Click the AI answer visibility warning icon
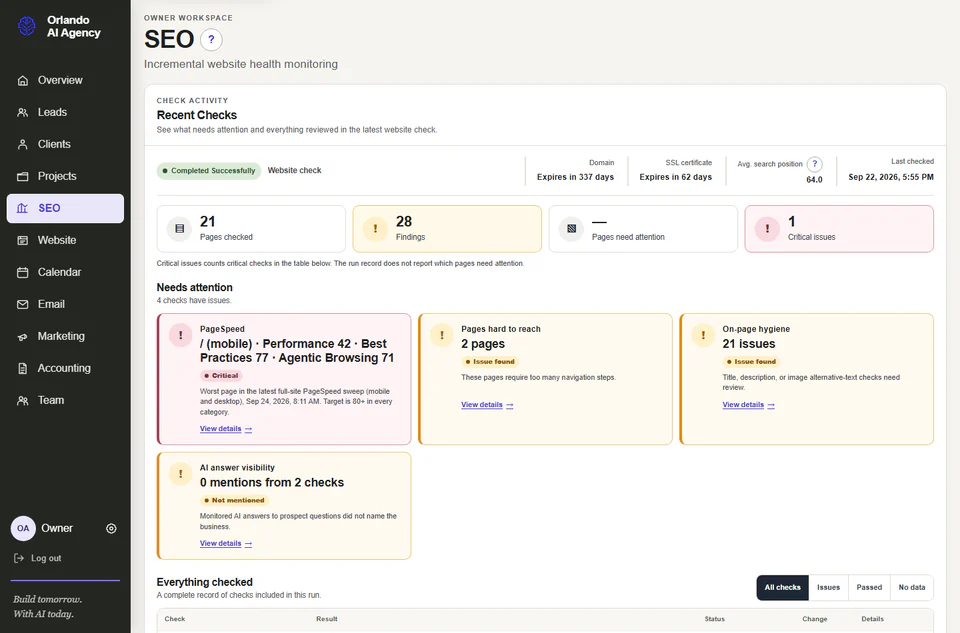 (x=181, y=474)
